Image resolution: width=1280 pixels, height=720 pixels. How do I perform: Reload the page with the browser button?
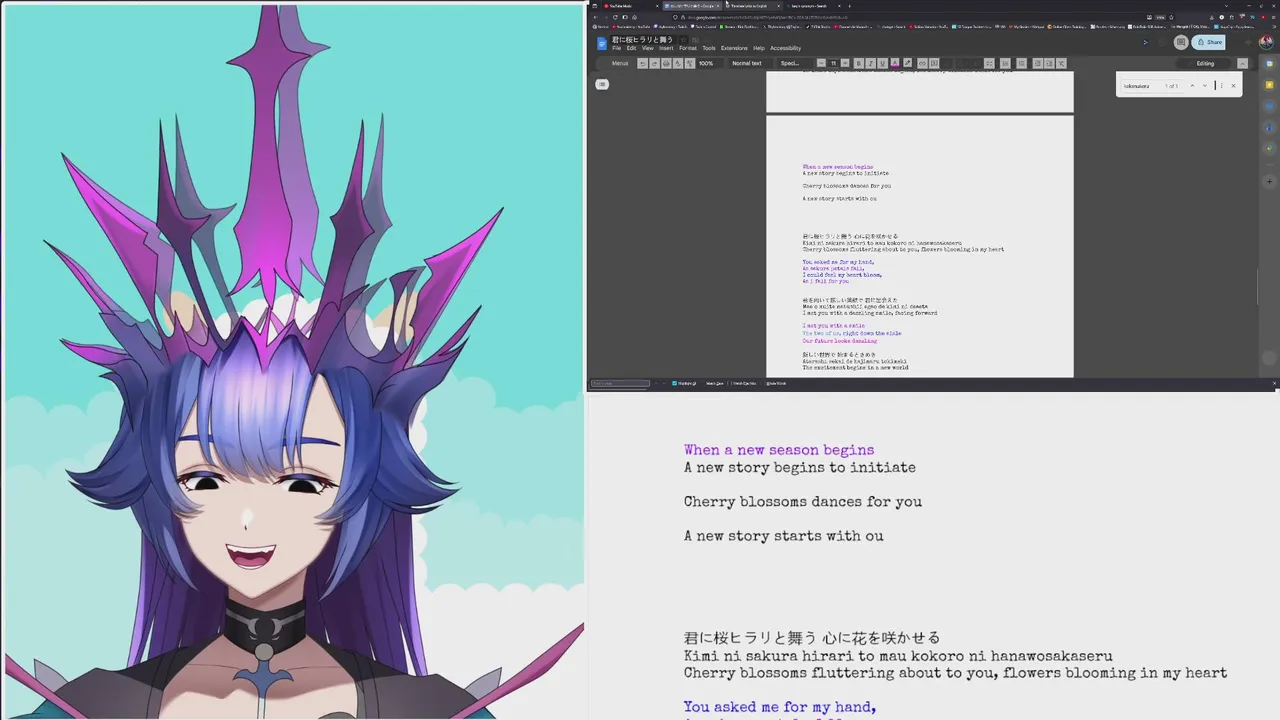coord(615,17)
